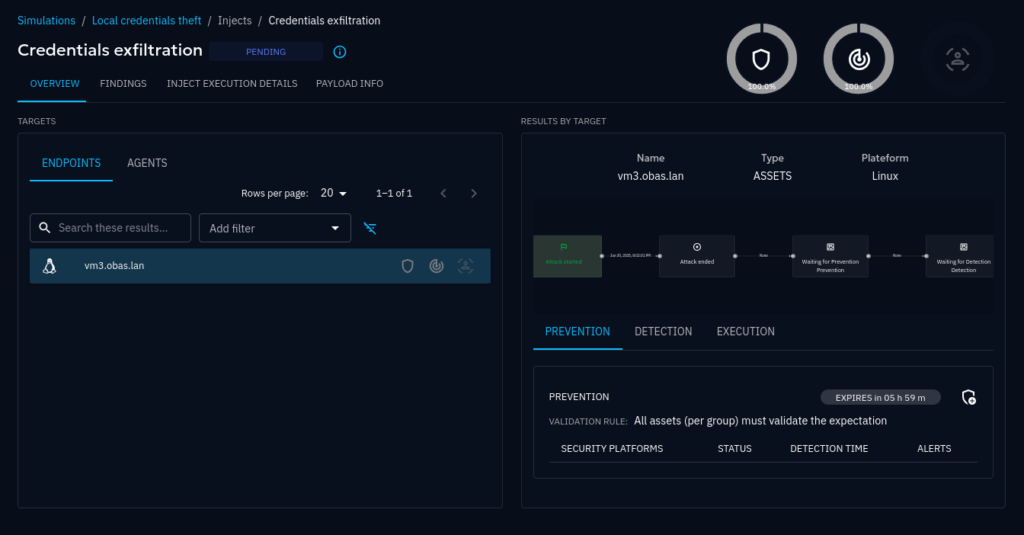The width and height of the screenshot is (1024, 535).
Task: Open Local credentials theft breadcrumb link
Action: (x=147, y=20)
